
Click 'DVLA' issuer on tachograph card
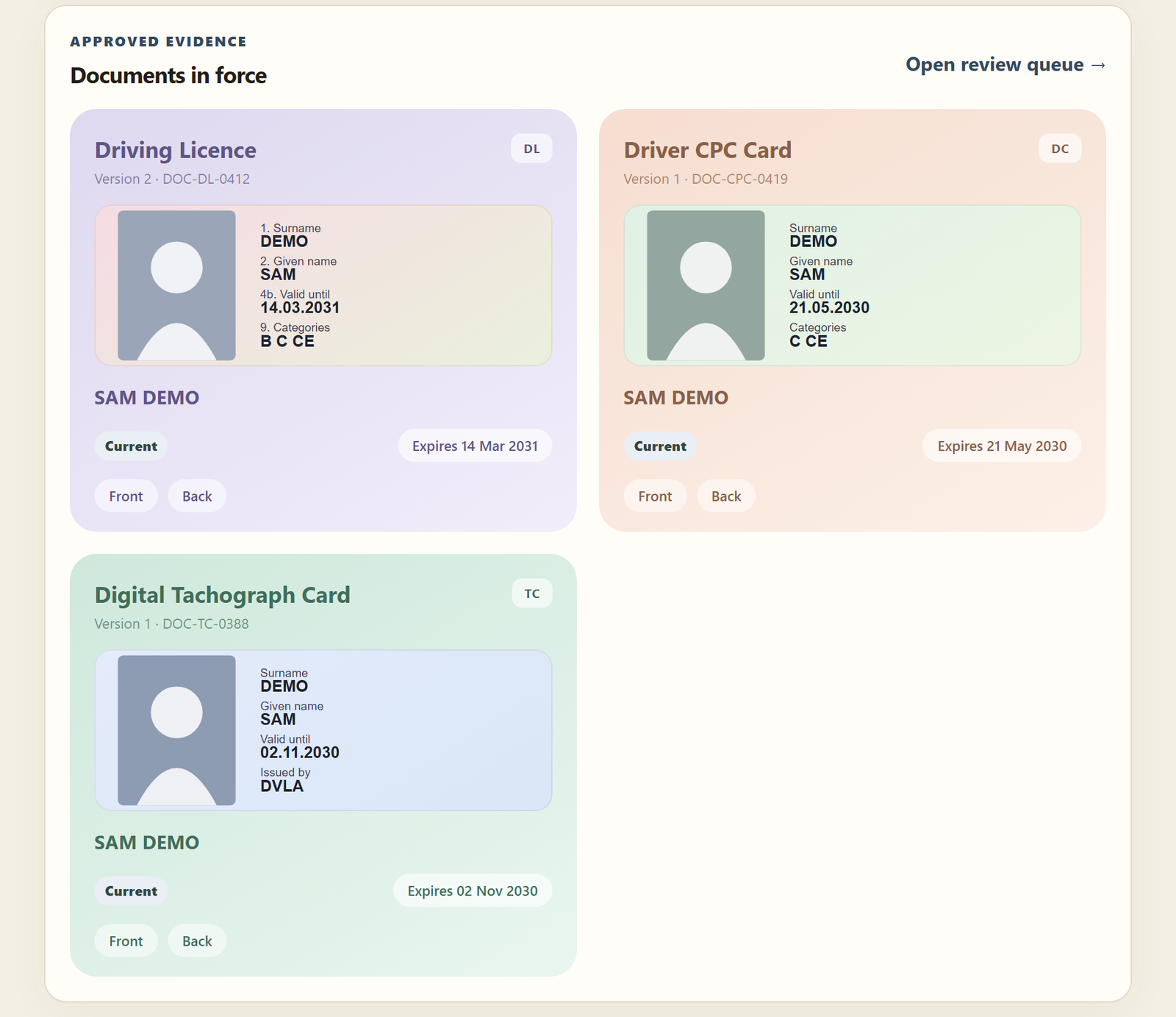click(x=282, y=786)
